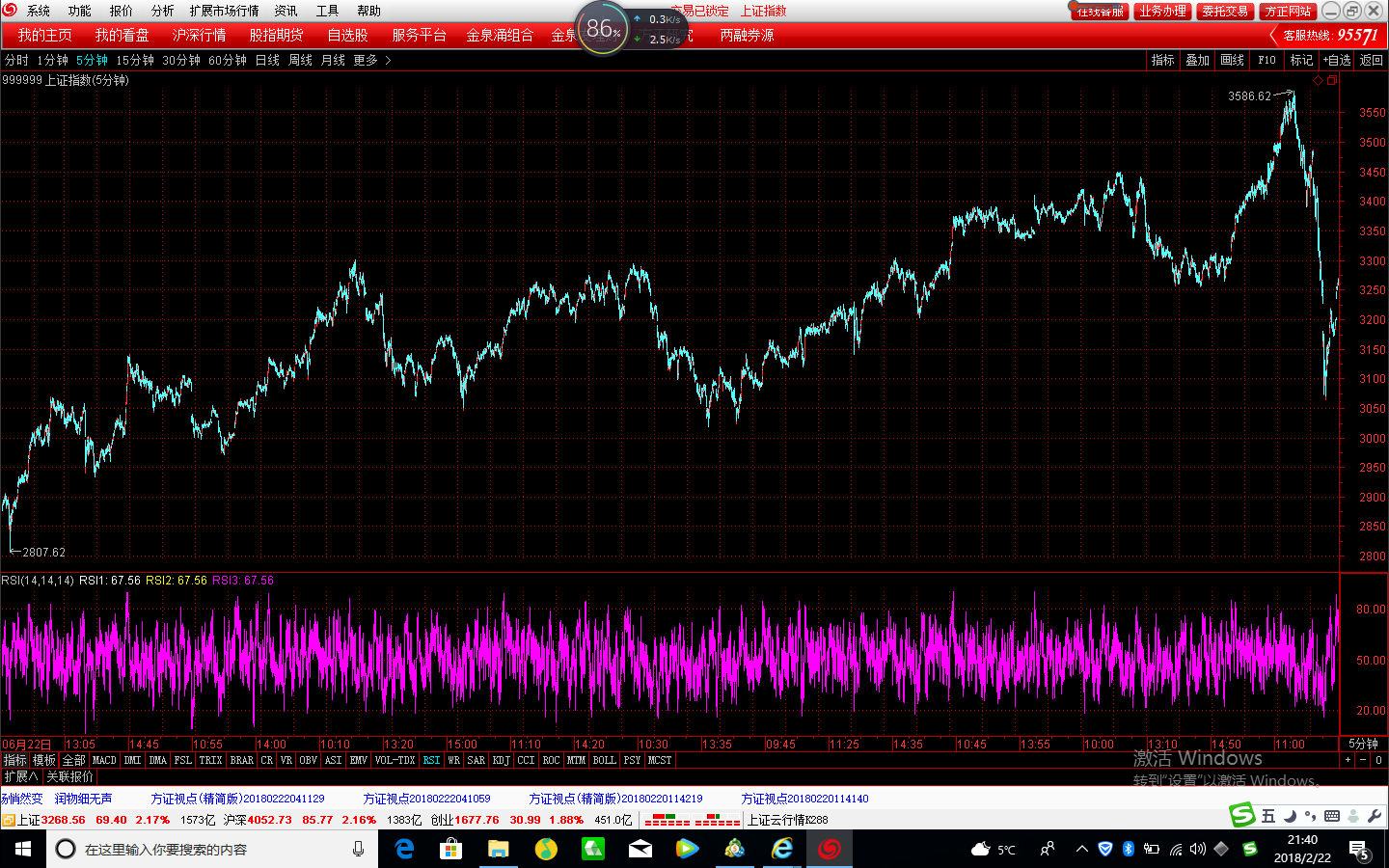Open the 关联报价 tab
This screenshot has width=1389, height=868.
click(x=69, y=776)
